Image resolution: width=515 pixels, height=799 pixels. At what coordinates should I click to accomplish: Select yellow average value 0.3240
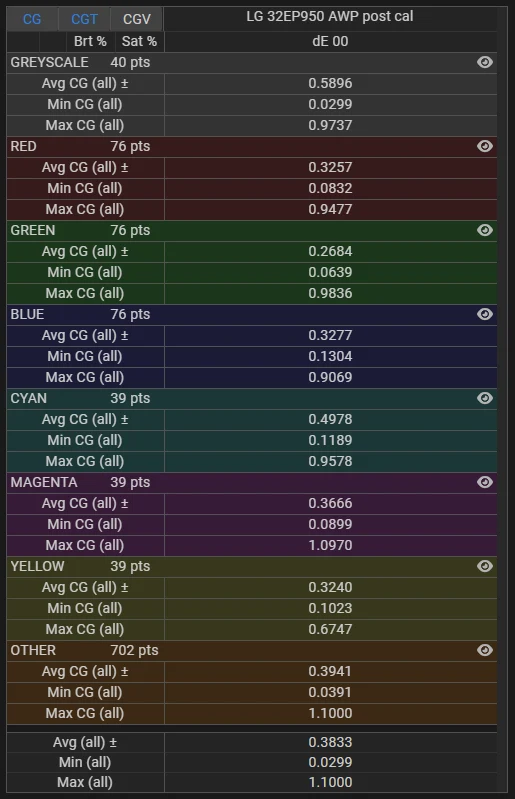(x=330, y=588)
